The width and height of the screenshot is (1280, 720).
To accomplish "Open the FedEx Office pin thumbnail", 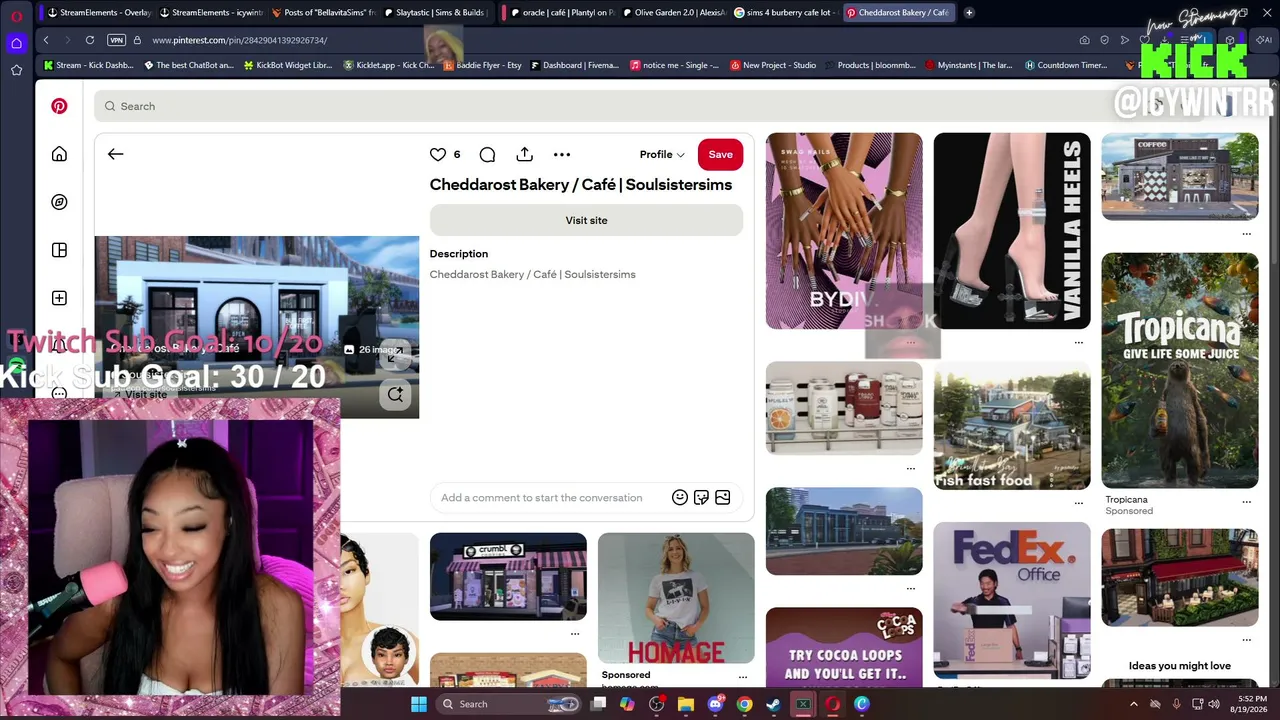I will [x=1012, y=600].
